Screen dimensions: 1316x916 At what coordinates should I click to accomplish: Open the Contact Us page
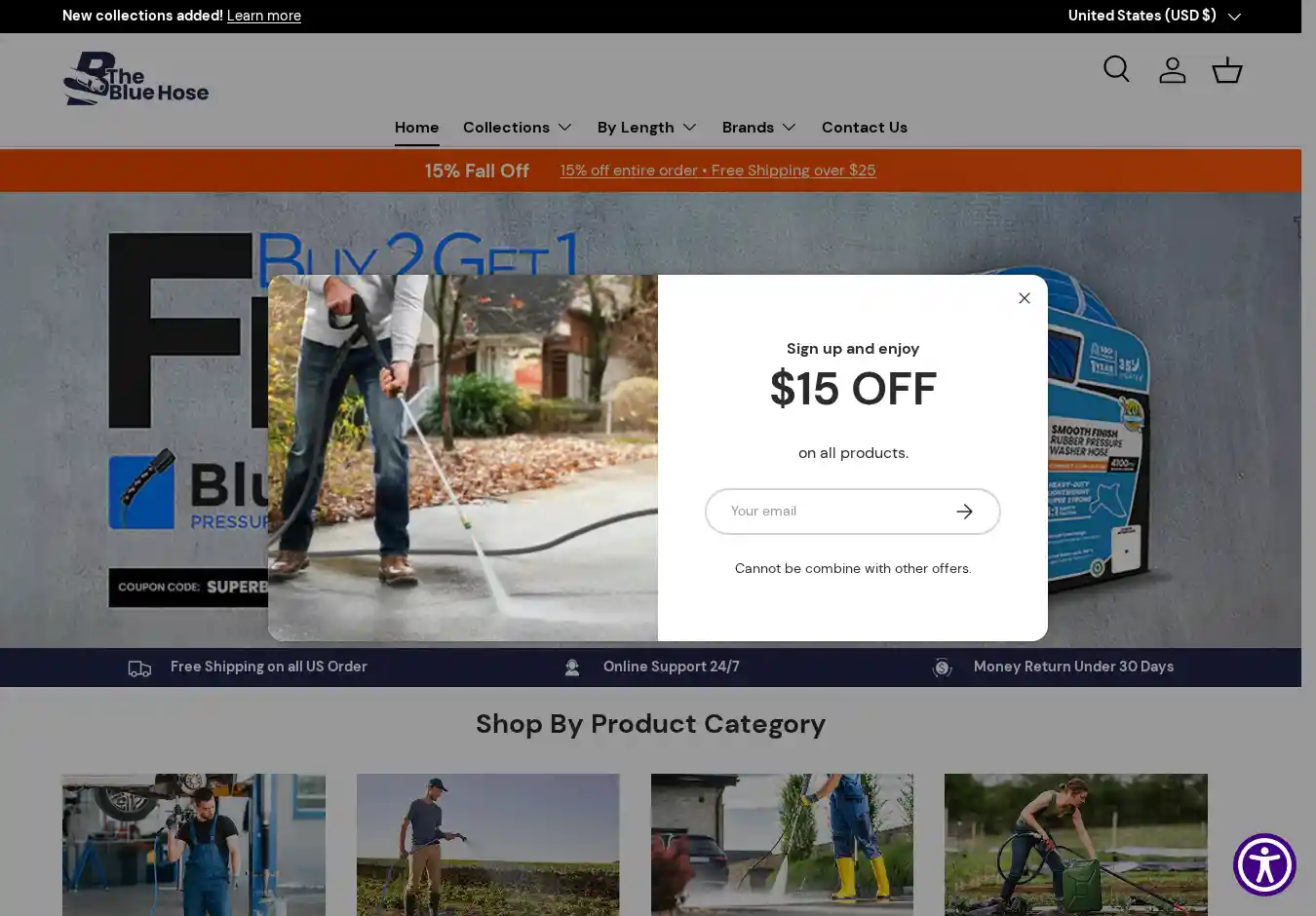coord(865,128)
